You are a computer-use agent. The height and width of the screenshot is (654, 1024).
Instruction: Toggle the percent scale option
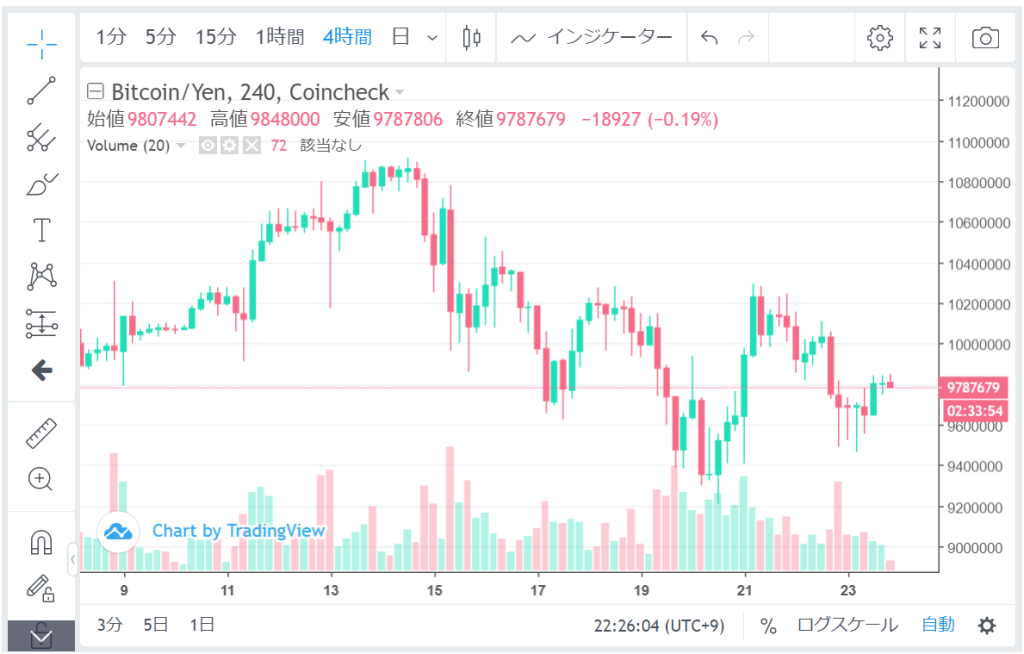point(768,626)
